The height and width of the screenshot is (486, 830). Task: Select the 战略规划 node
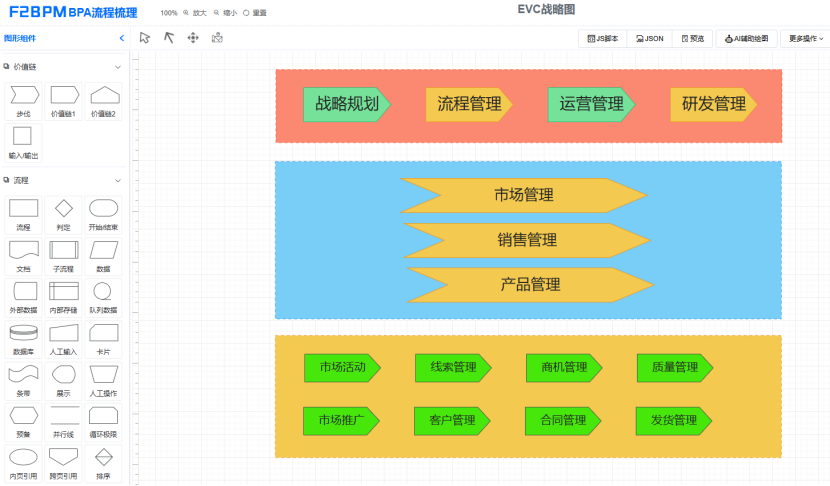347,104
